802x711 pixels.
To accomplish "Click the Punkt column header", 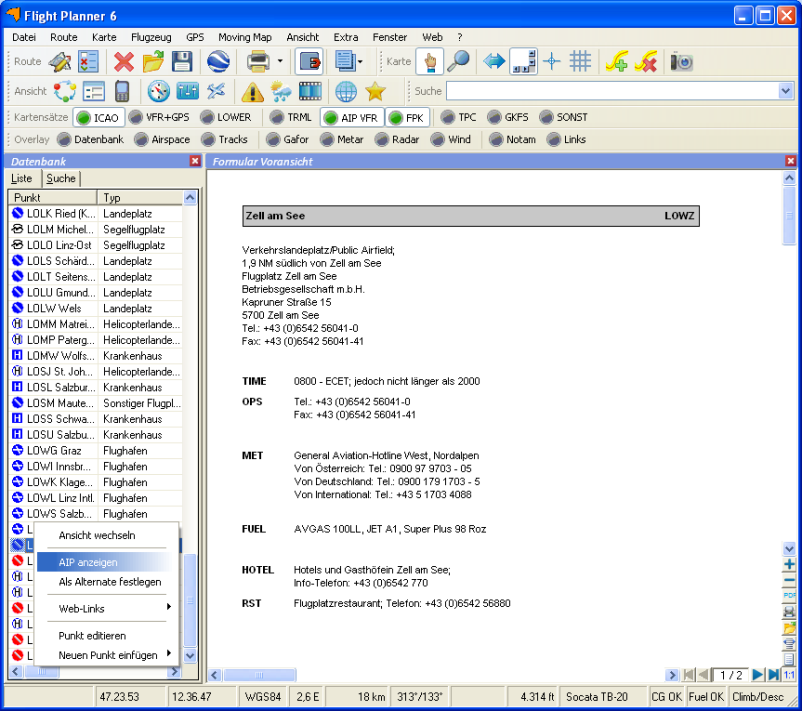I will pyautogui.click(x=53, y=197).
